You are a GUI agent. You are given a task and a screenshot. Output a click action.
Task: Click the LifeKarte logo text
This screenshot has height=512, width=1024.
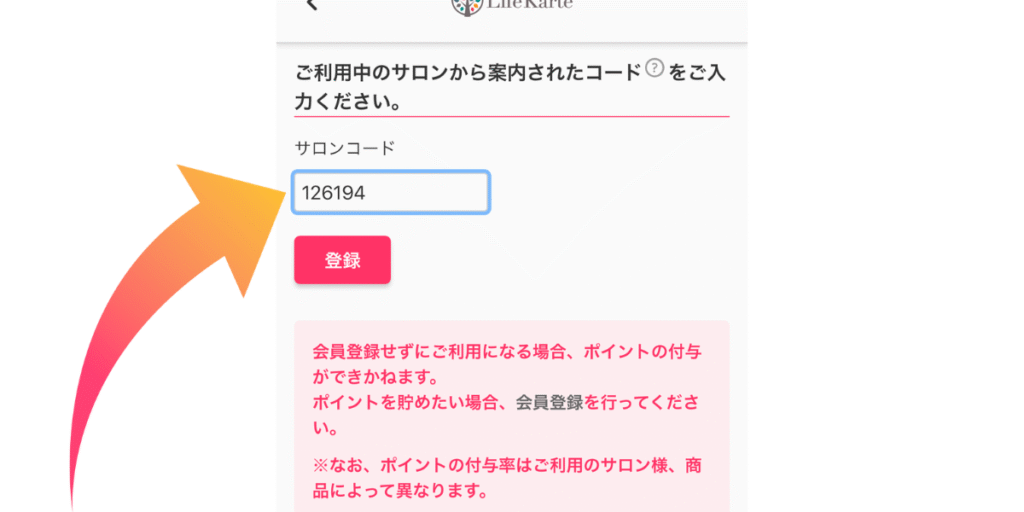click(531, 4)
